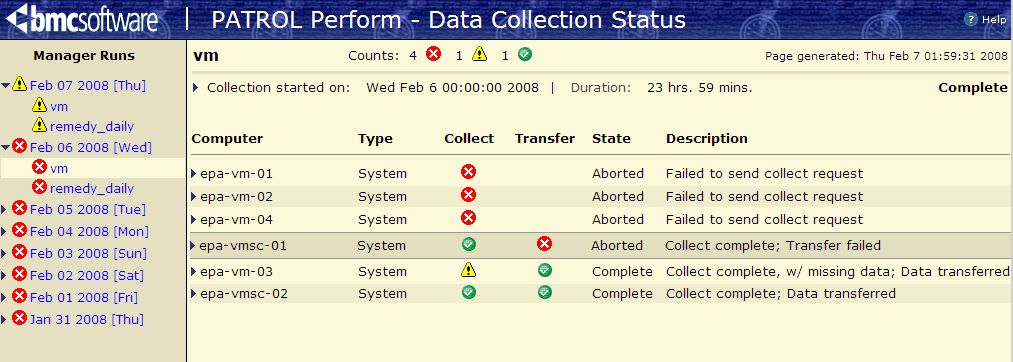1013x362 pixels.
Task: Click the Help question mark icon
Action: (x=970, y=19)
